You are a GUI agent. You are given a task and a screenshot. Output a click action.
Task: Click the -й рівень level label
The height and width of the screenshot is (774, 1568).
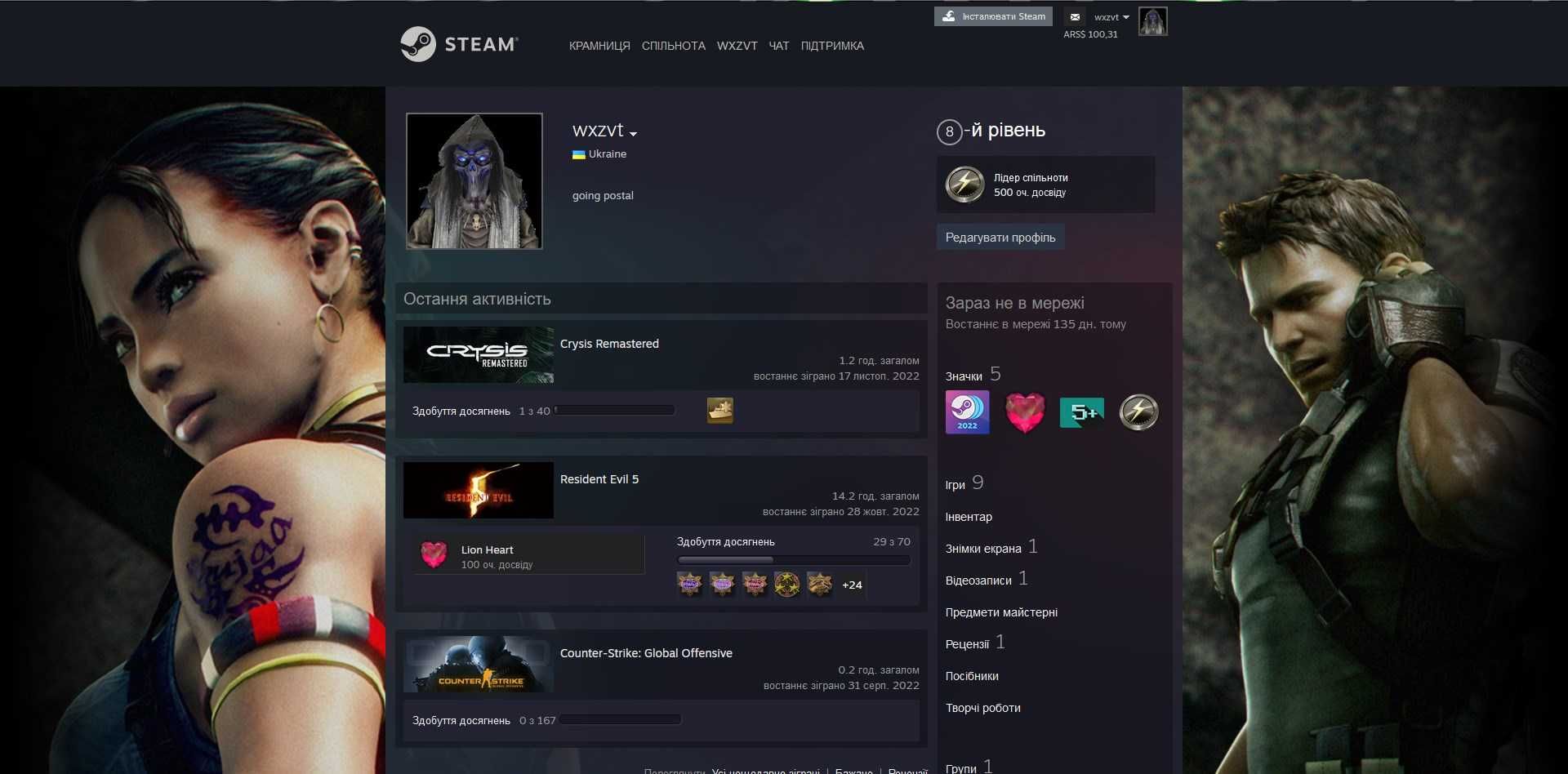(1005, 131)
